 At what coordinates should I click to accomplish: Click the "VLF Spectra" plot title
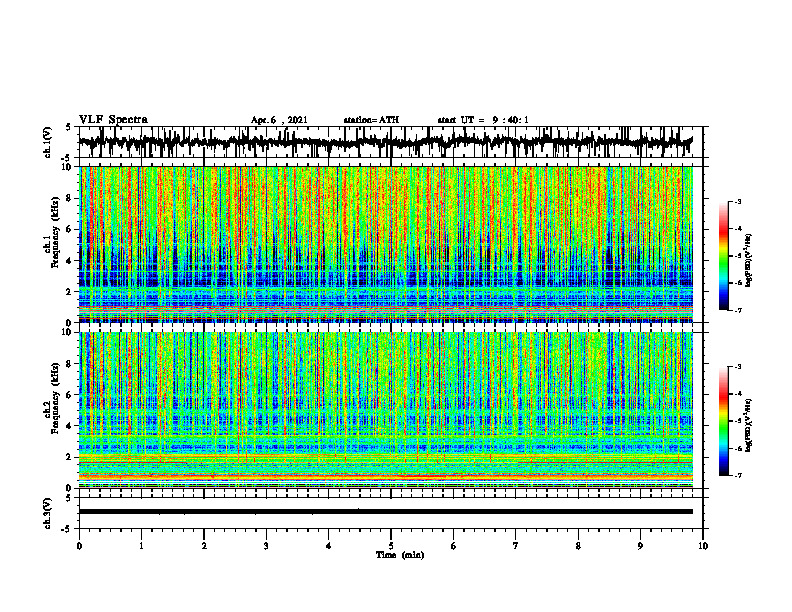tap(113, 120)
